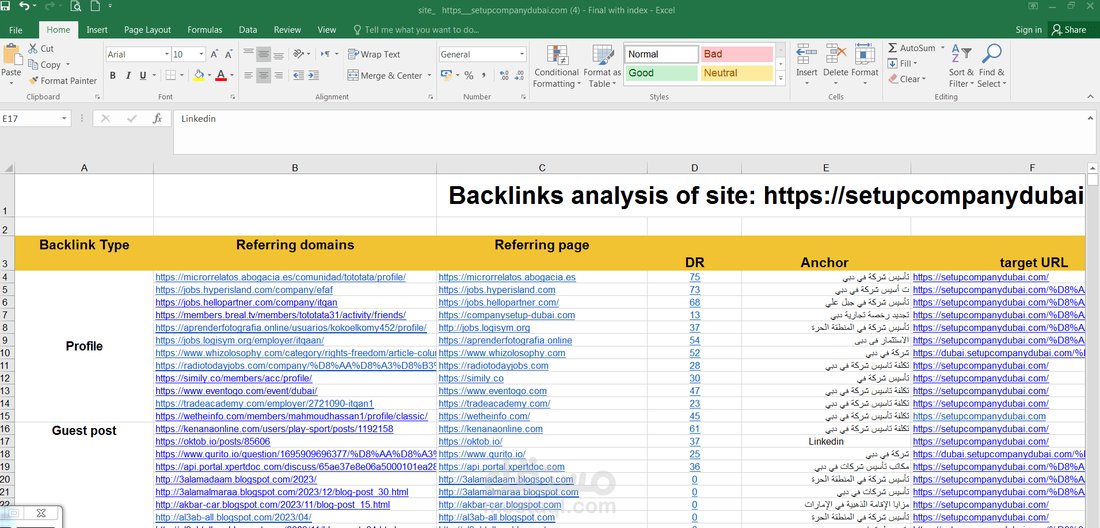Open Name Box dropdown for E17
Screen dimensions: 1100x528
65,119
